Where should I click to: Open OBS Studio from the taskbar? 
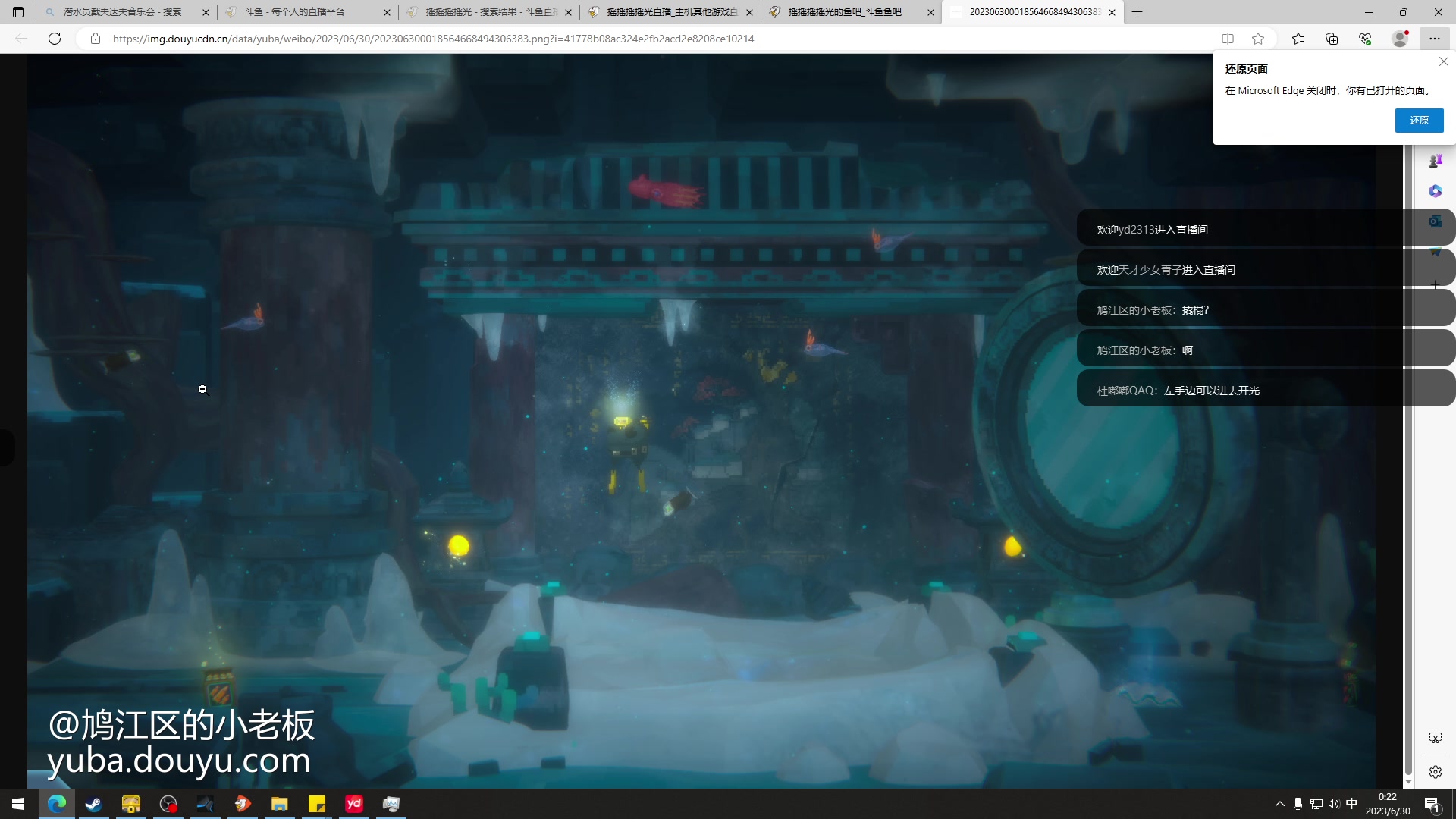pos(168,804)
